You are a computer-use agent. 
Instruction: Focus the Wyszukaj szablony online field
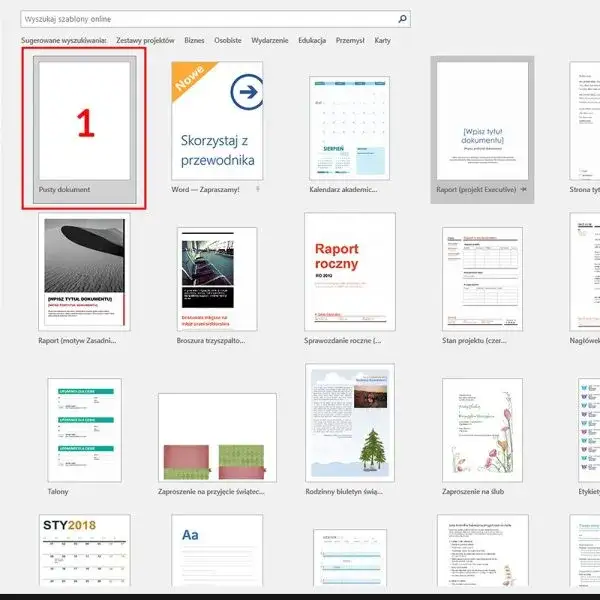click(x=215, y=19)
